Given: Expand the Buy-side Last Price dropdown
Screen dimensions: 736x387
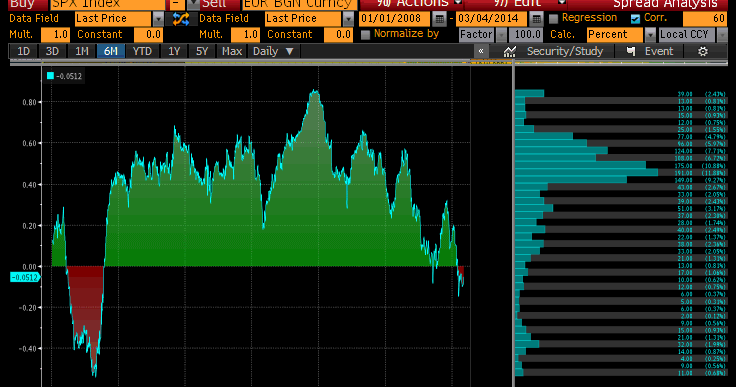Looking at the screenshot, I should coord(158,19).
